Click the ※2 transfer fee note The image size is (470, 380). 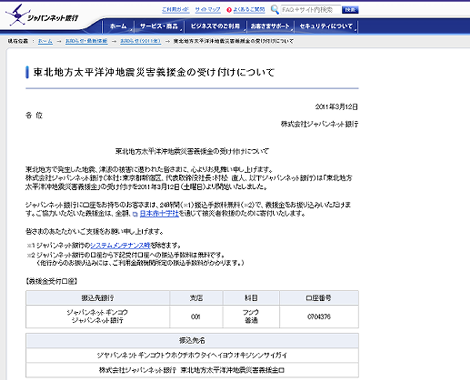pyautogui.click(x=136, y=259)
